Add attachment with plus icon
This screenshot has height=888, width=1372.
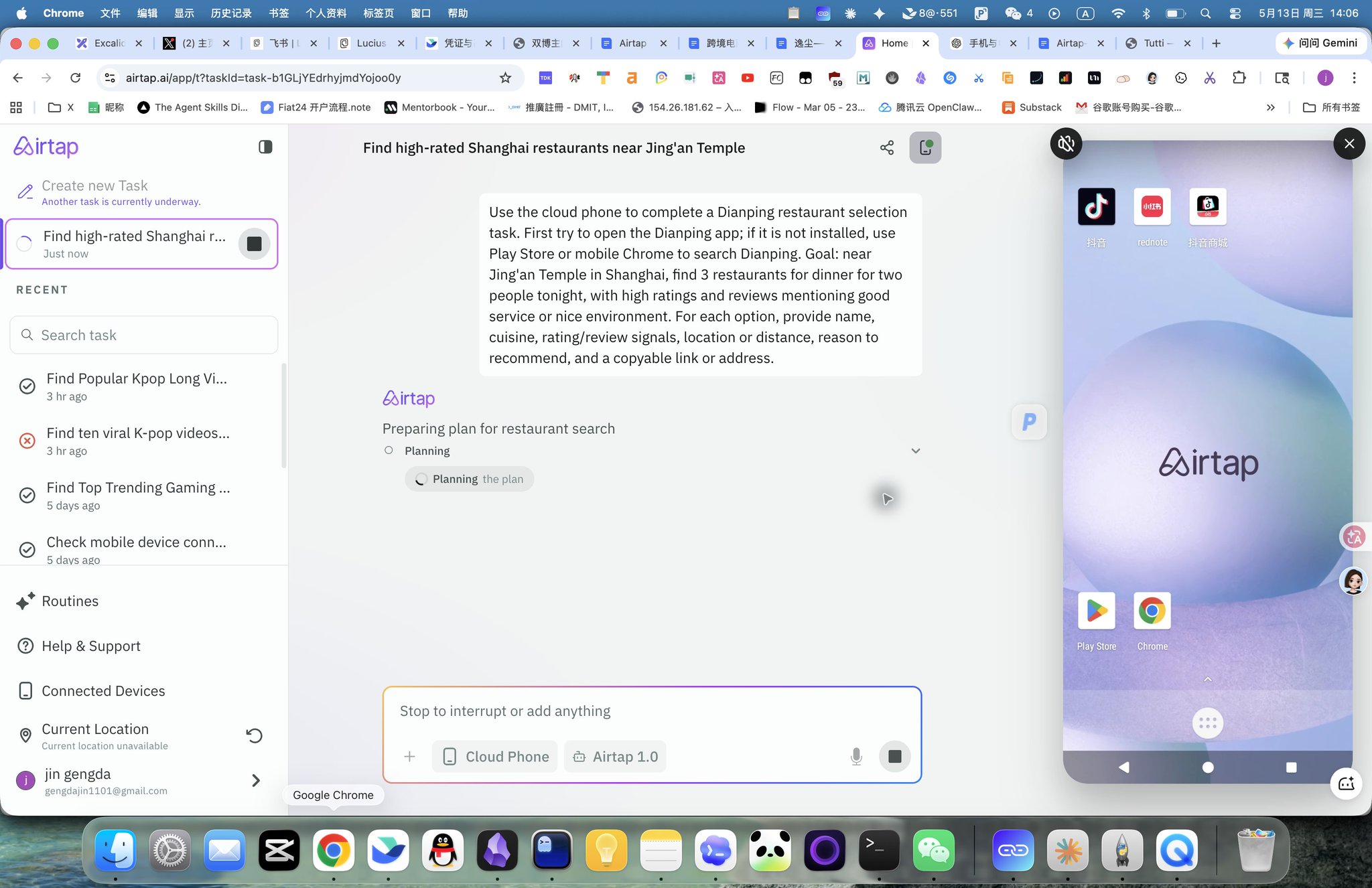tap(409, 757)
